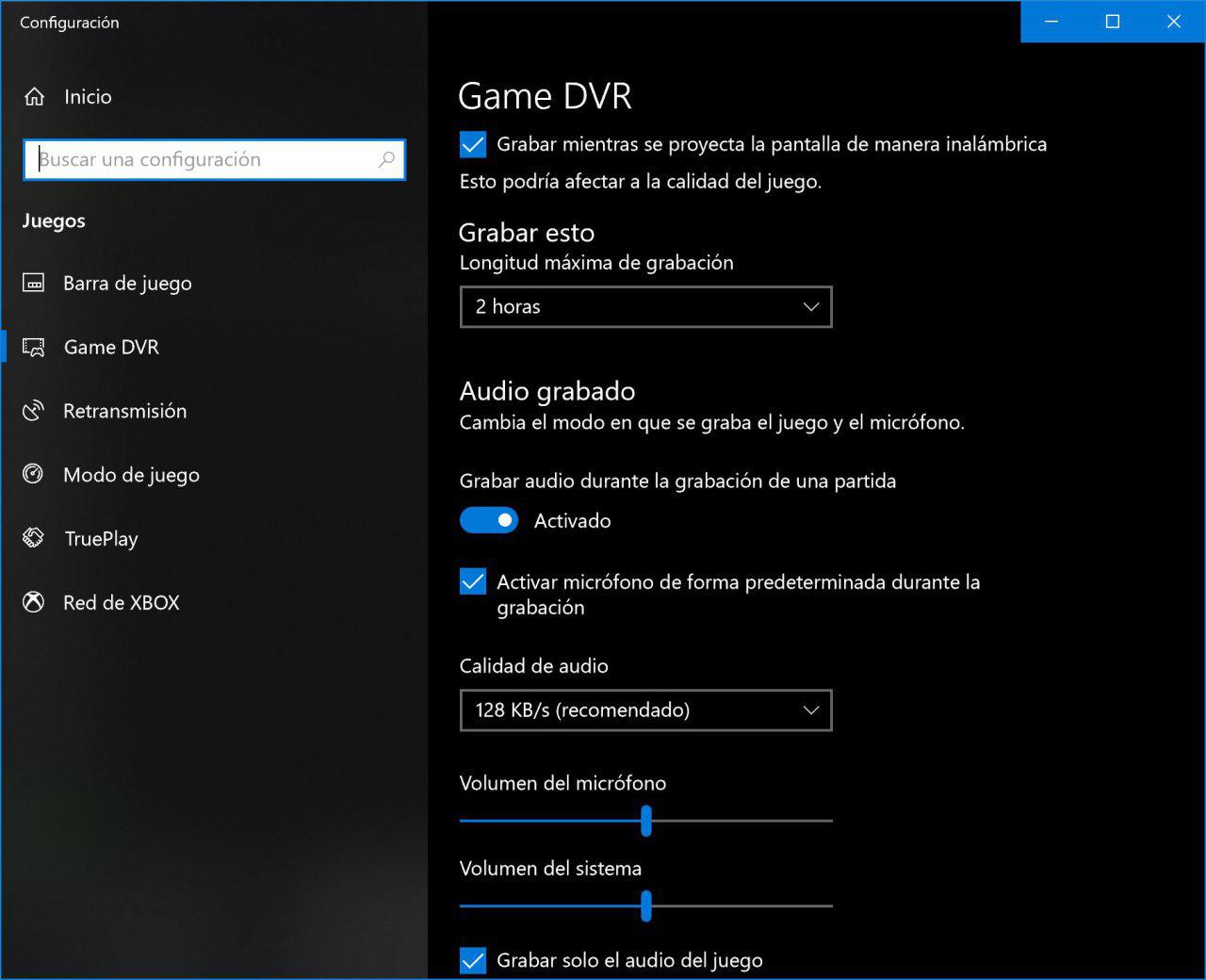Click the TruePlay icon in sidebar

coord(34,539)
